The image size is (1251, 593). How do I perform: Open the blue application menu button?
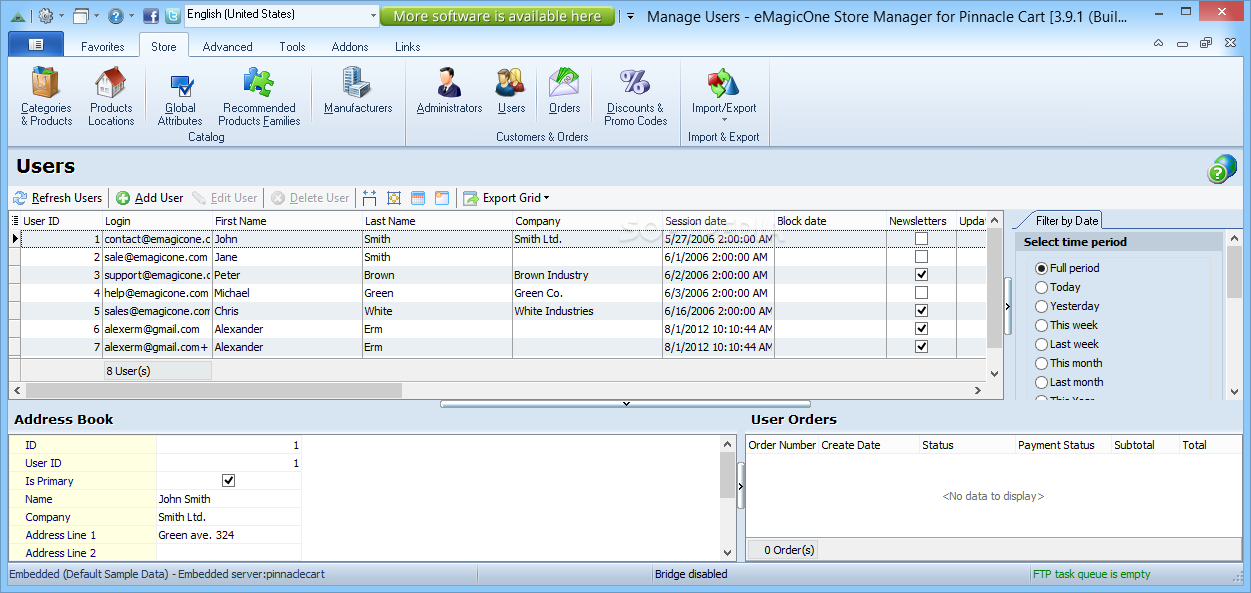pyautogui.click(x=36, y=45)
